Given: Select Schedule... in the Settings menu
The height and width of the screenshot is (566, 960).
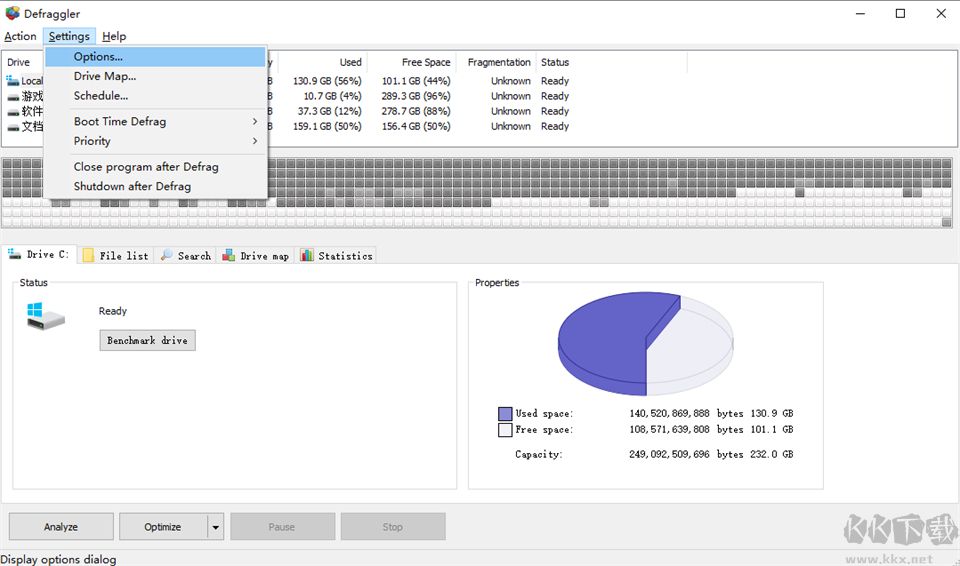Looking at the screenshot, I should [x=101, y=96].
